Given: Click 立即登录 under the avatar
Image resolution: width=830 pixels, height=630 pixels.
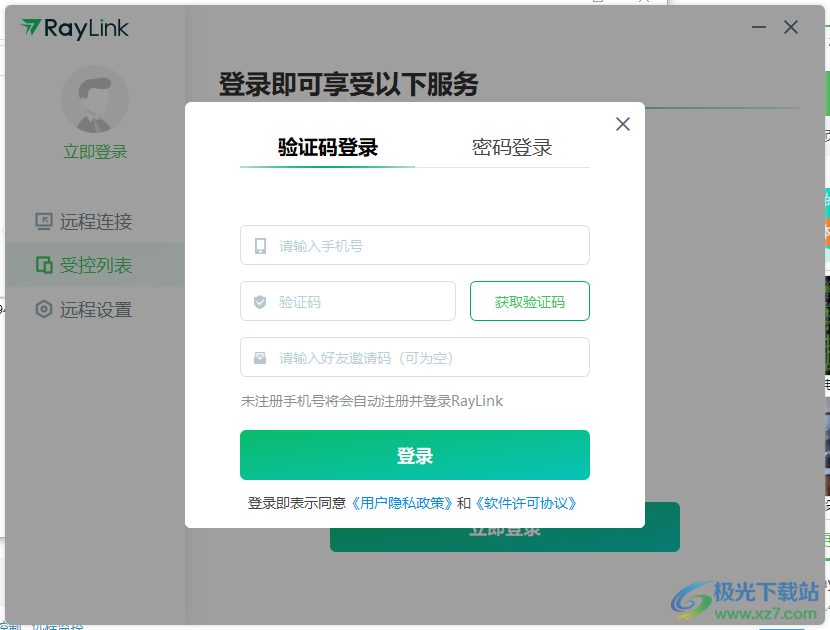Looking at the screenshot, I should pyautogui.click(x=95, y=152).
